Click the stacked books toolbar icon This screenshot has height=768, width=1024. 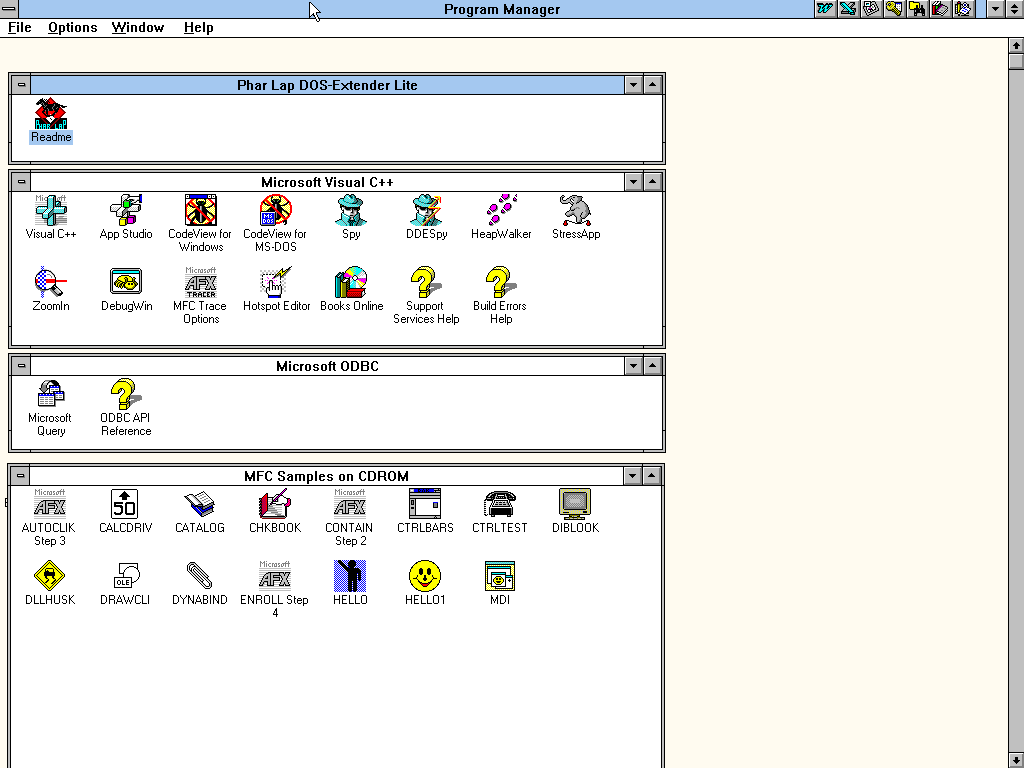940,8
